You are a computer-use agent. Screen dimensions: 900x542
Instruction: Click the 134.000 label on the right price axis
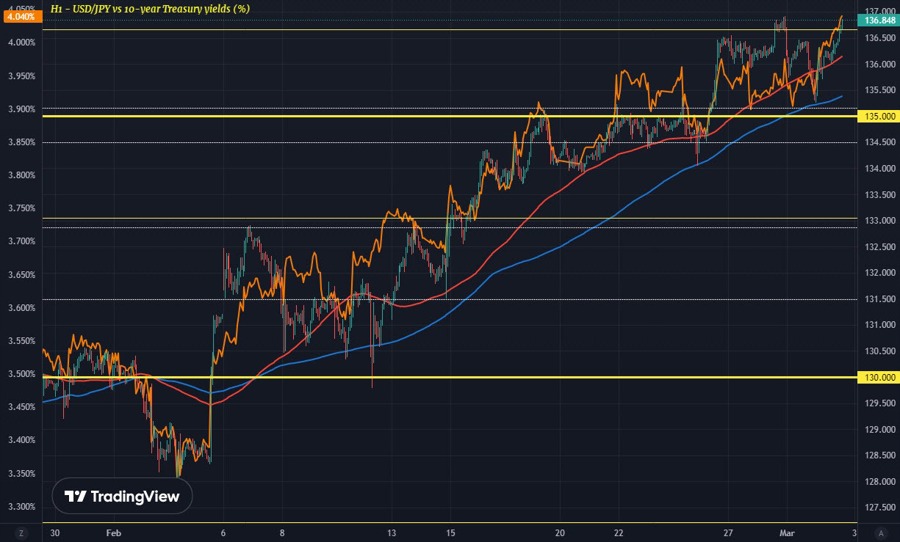880,168
